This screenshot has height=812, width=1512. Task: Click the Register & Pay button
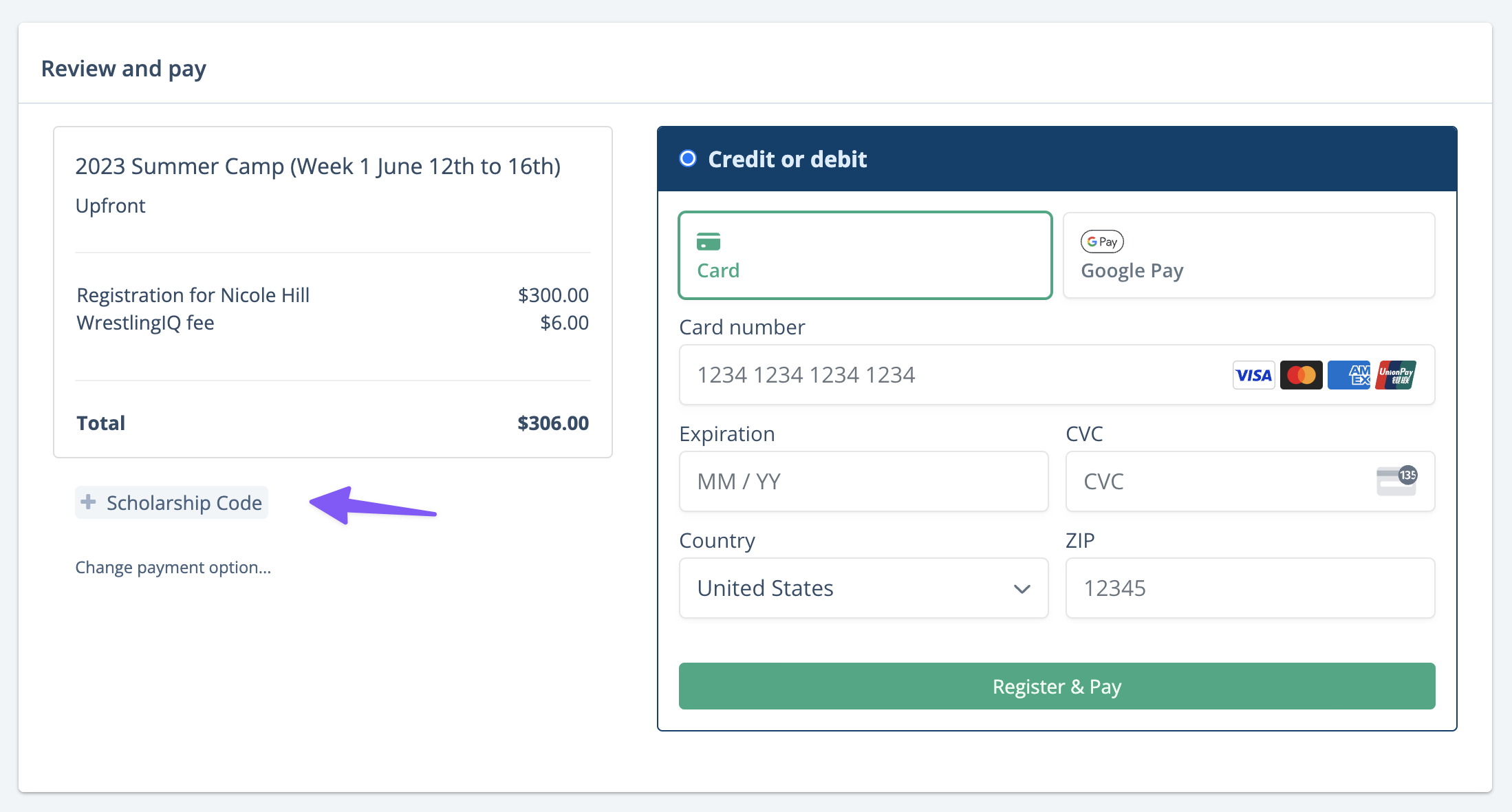[x=1057, y=686]
